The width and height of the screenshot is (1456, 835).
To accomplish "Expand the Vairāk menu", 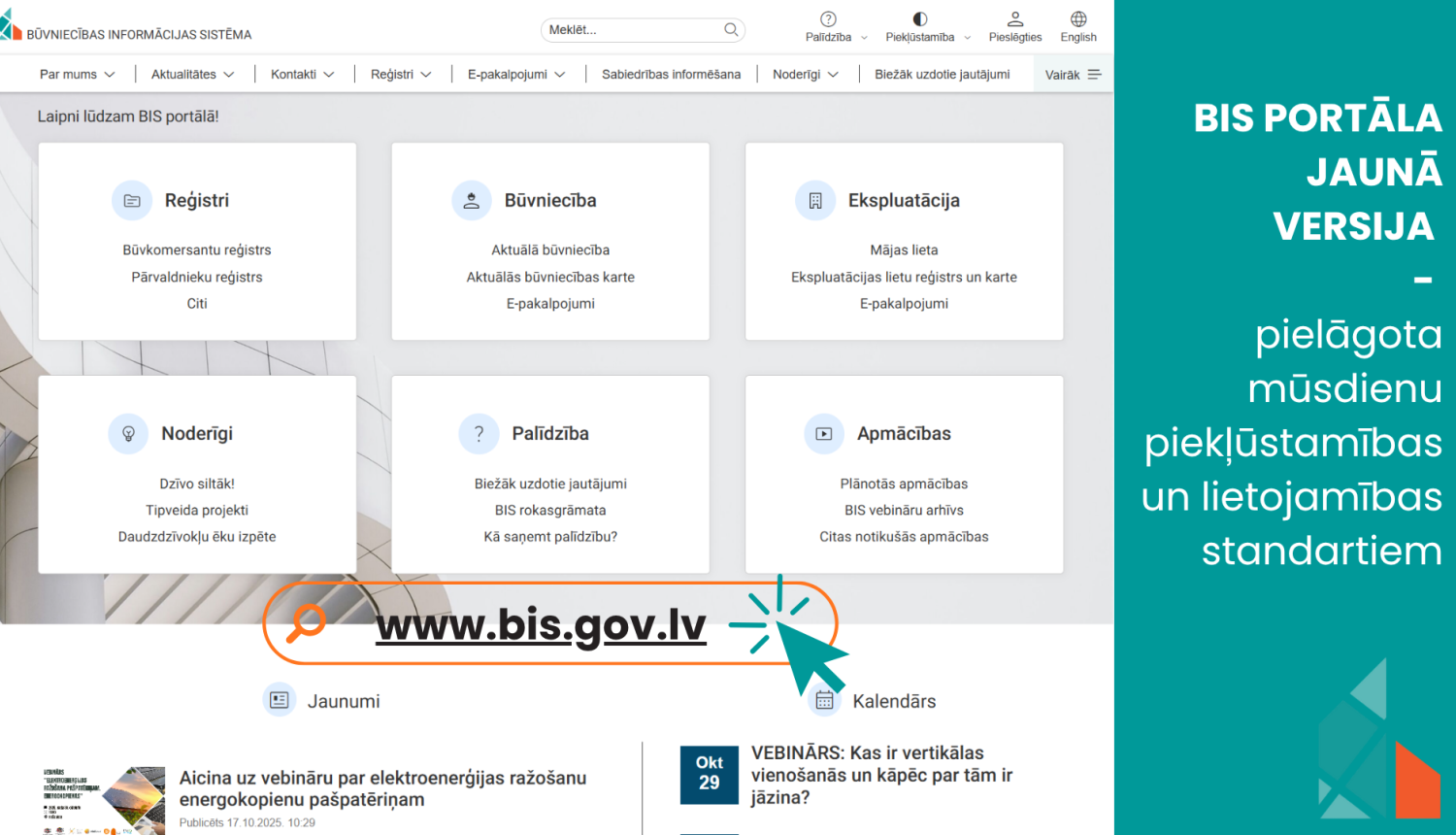I will tap(1071, 73).
